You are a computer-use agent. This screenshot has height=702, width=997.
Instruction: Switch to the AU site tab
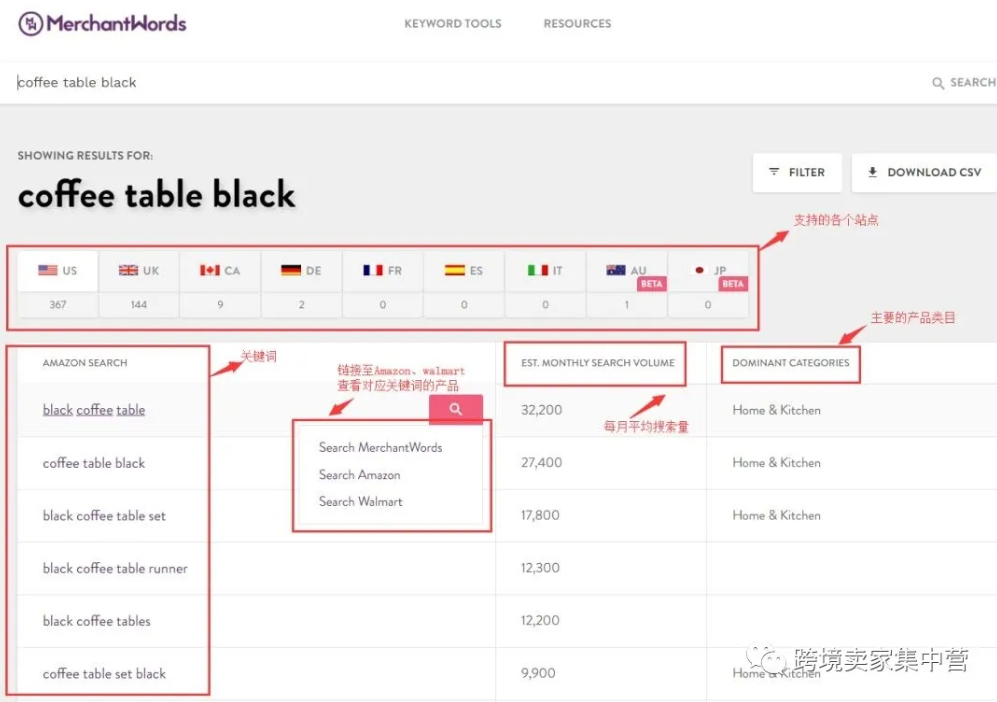pos(627,268)
